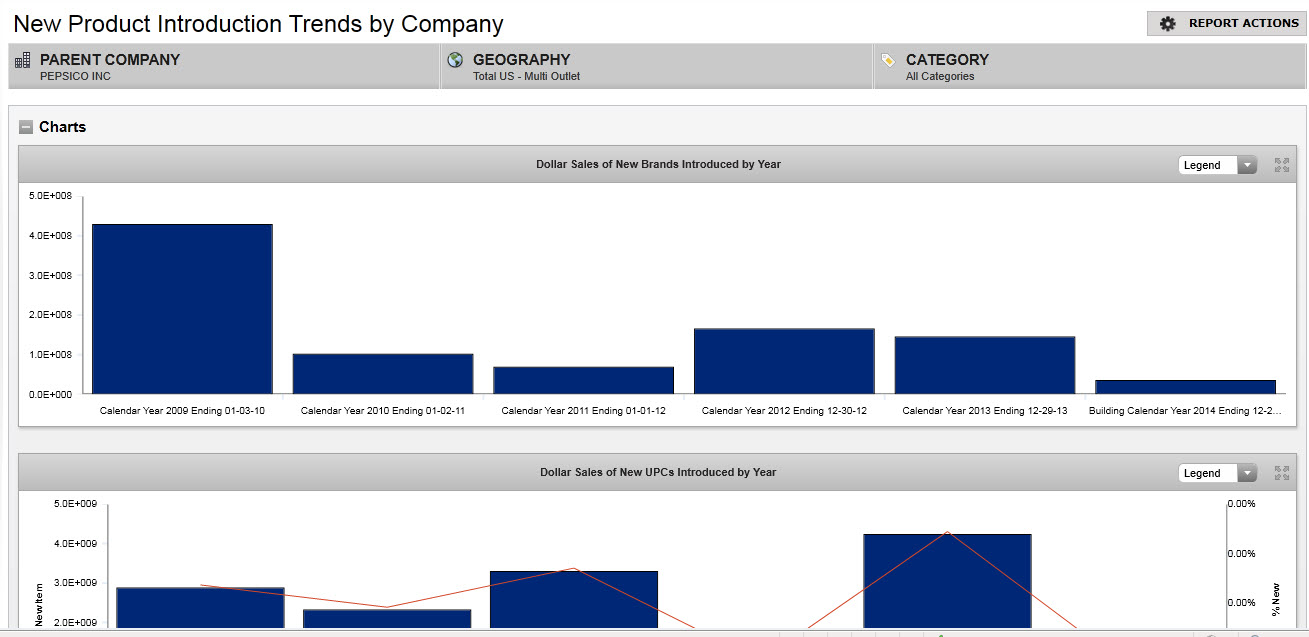The height and width of the screenshot is (637, 1309).
Task: Click the red line's peak in UPCs chart
Action: click(x=947, y=532)
